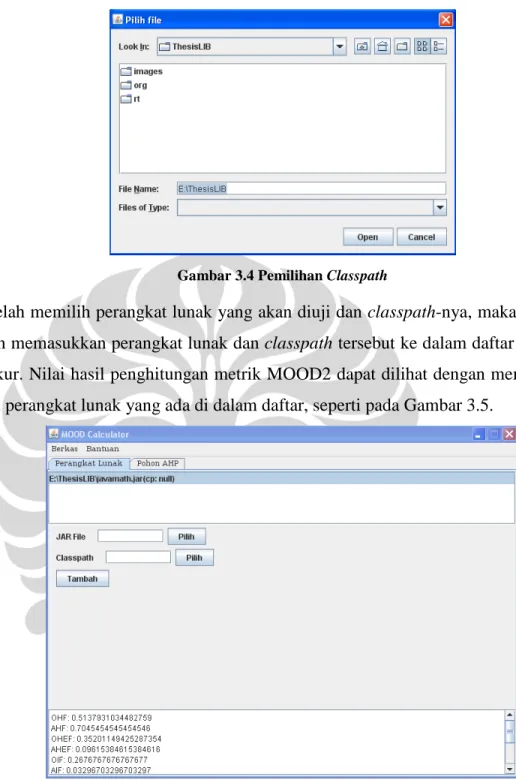The height and width of the screenshot is (780, 516).
Task: Minimize the MOOD Calculator window
Action: pos(479,434)
